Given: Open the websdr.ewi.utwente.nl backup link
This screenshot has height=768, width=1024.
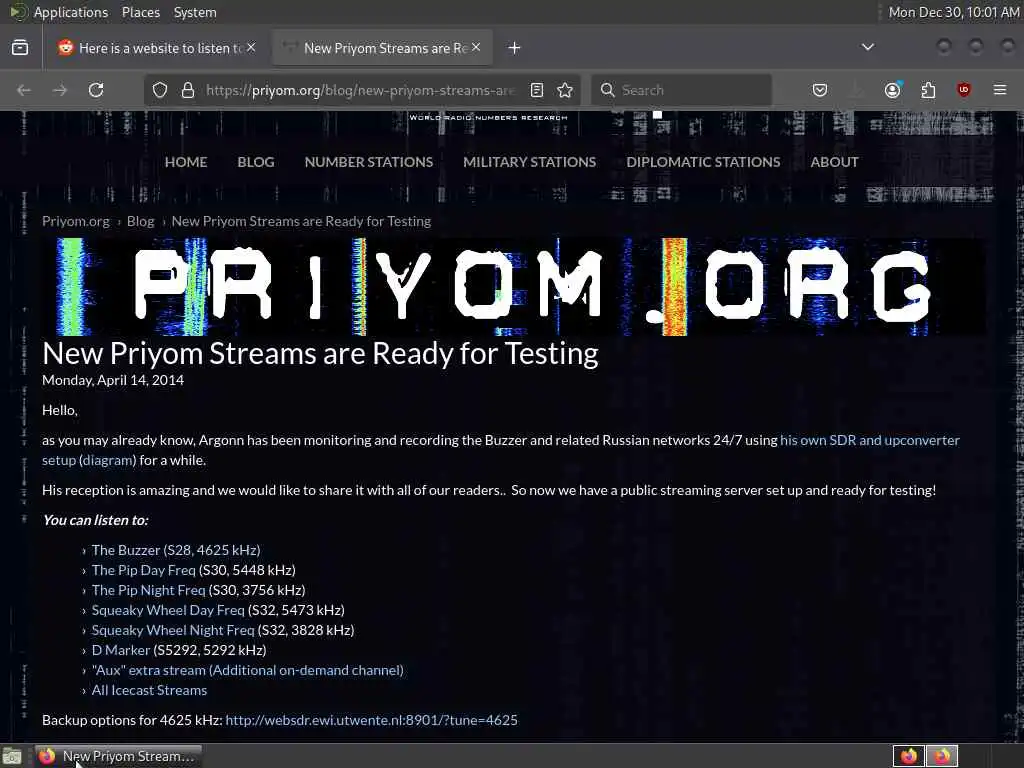Looking at the screenshot, I should point(372,720).
